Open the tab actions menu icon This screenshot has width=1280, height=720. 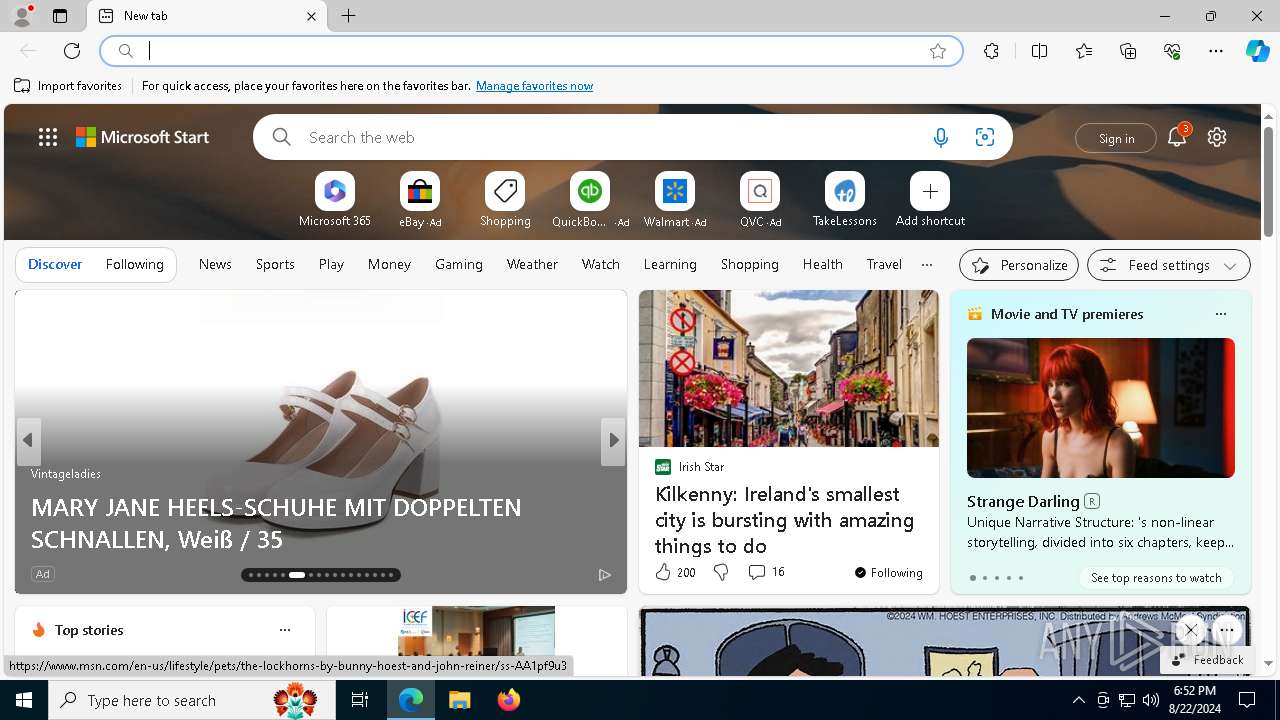[60, 16]
